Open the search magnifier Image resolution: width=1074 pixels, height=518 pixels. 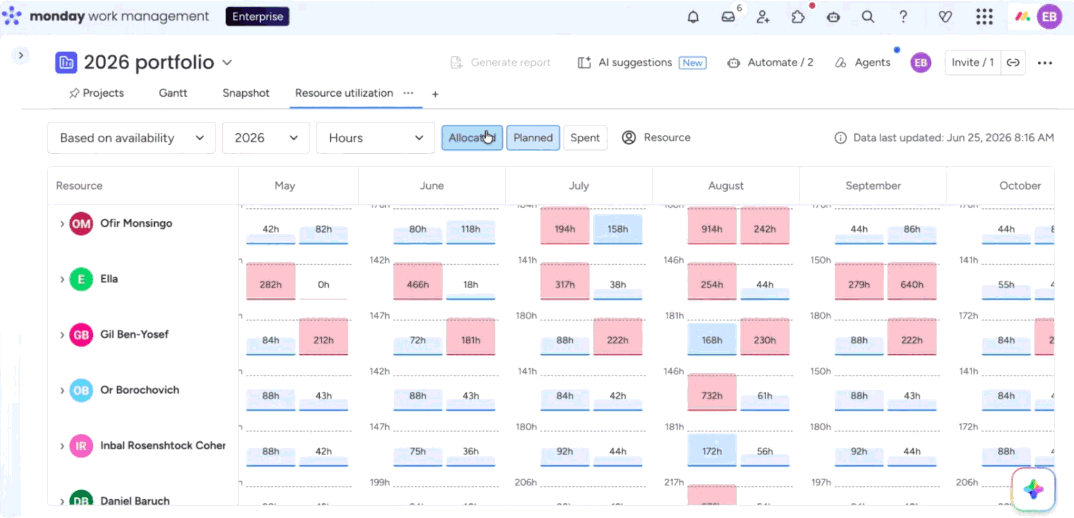[868, 17]
